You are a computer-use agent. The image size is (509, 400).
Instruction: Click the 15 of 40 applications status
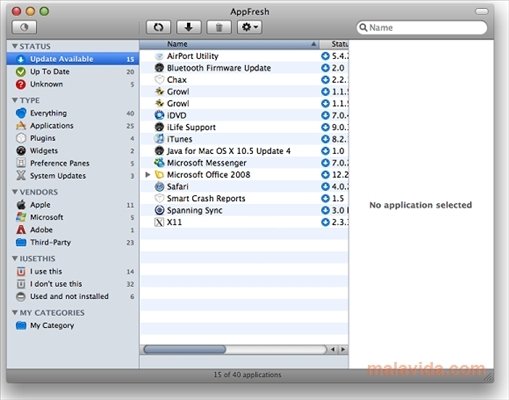[x=247, y=375]
